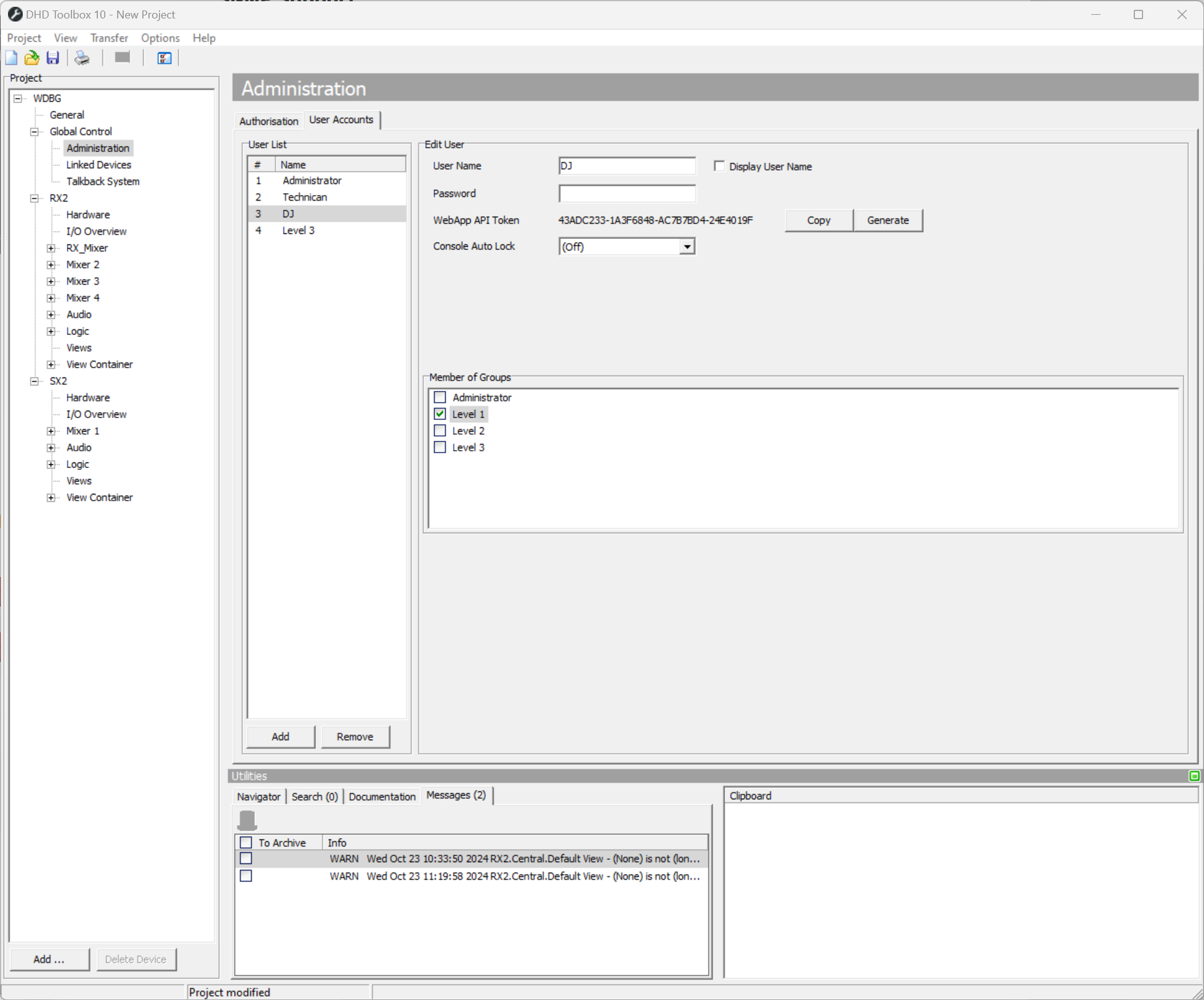This screenshot has height=1000, width=1204.
Task: Select Technican in the user list
Action: coord(304,197)
